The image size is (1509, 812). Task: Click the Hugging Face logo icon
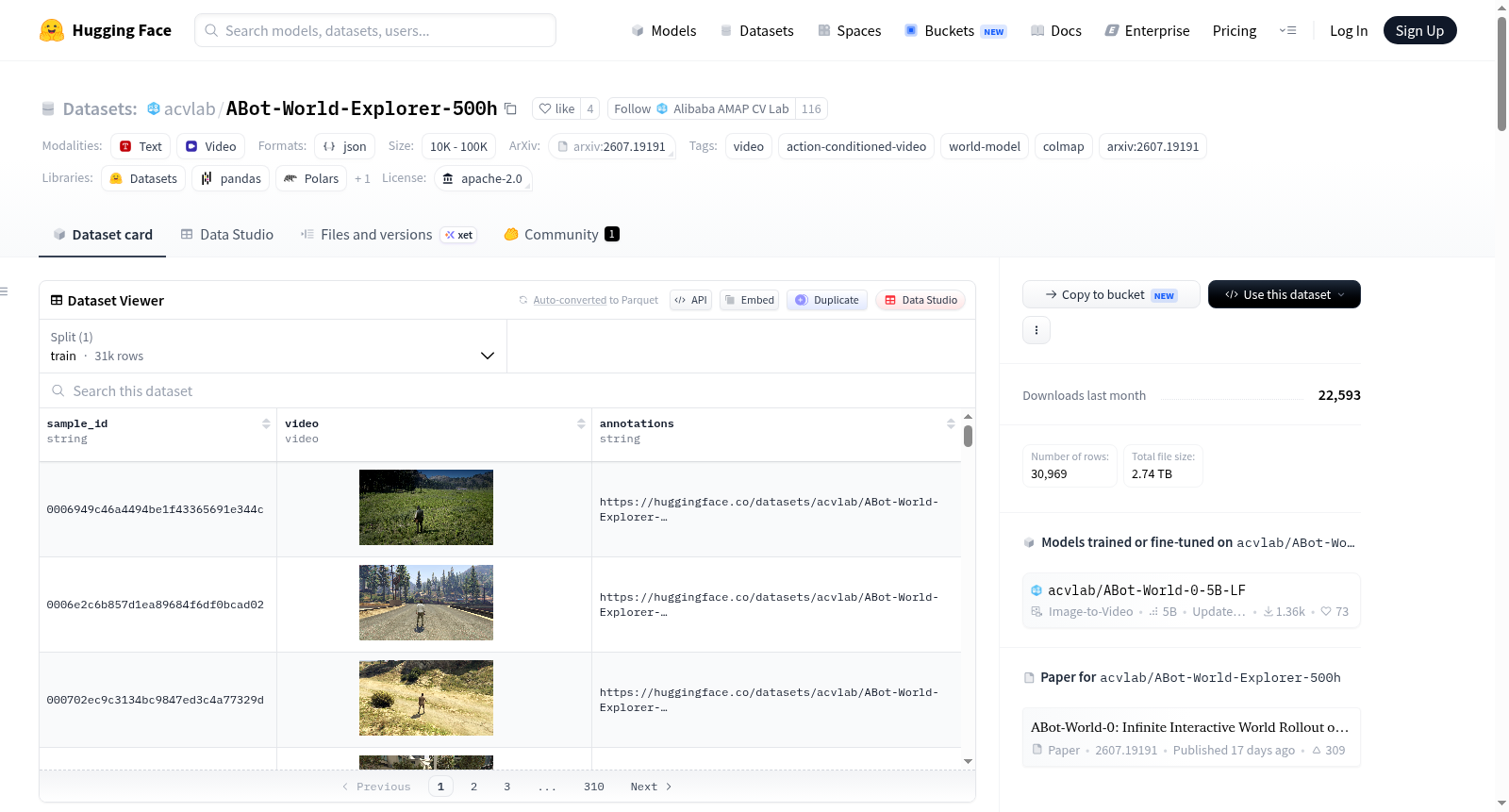pos(52,30)
